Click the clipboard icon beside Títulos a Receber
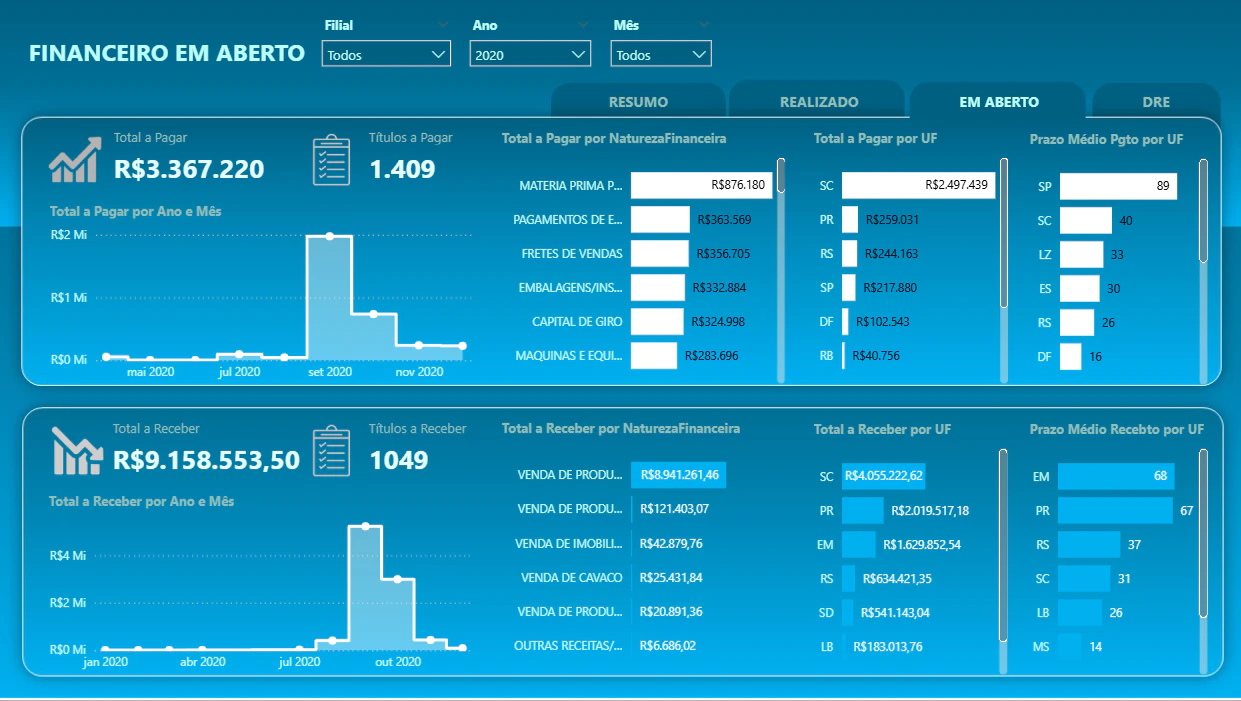The width and height of the screenshot is (1241, 701). [331, 451]
